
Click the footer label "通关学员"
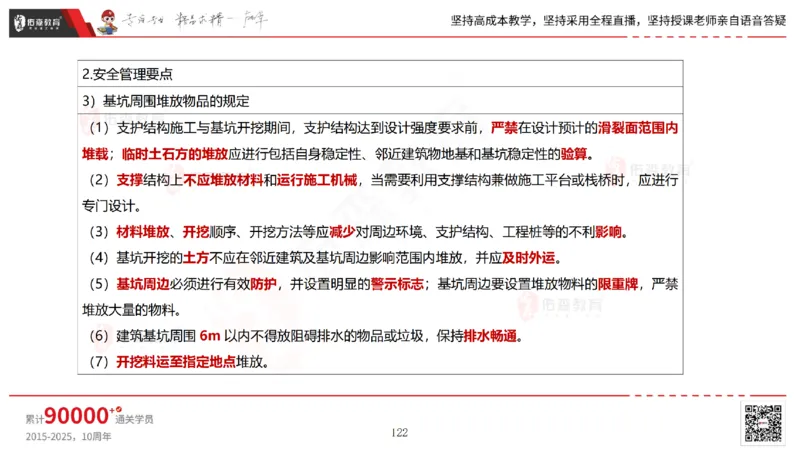134,419
